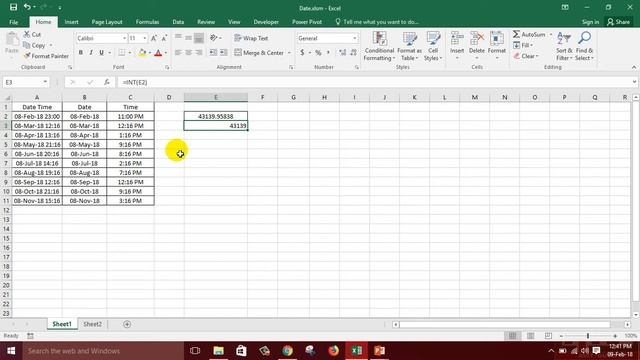The image size is (640, 360).
Task: Decrease indent icon
Action: [x=213, y=53]
